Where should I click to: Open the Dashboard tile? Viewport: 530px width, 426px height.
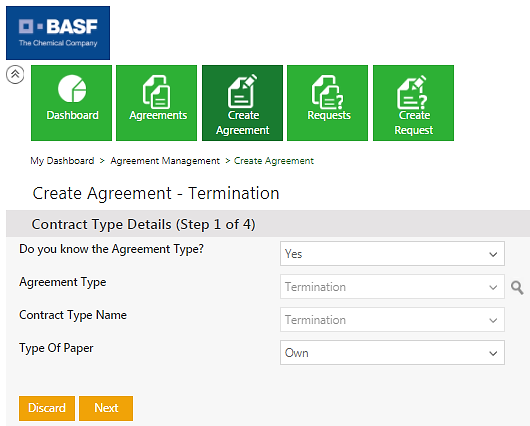[71, 103]
